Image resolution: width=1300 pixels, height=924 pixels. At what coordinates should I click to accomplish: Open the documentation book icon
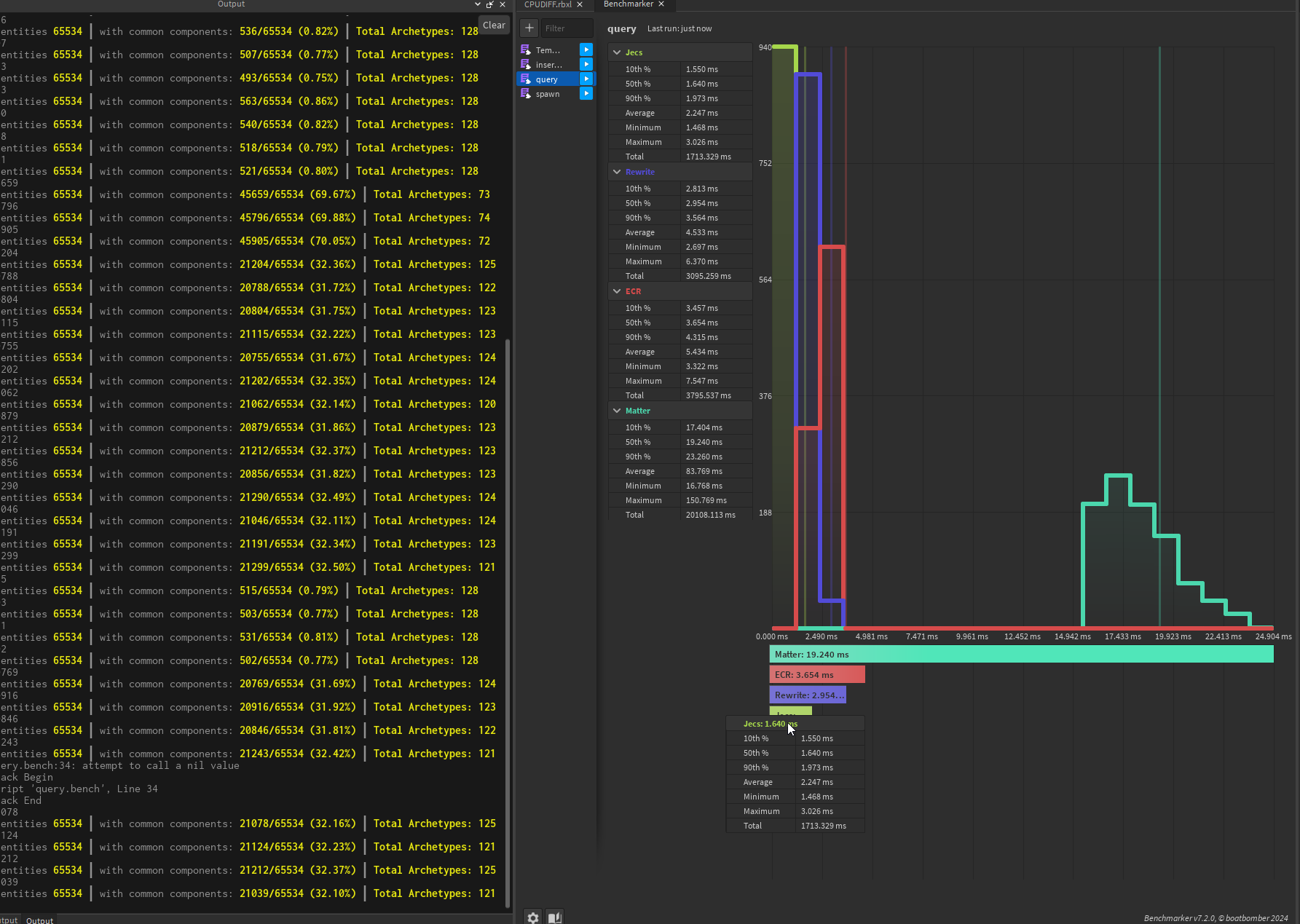(x=555, y=917)
